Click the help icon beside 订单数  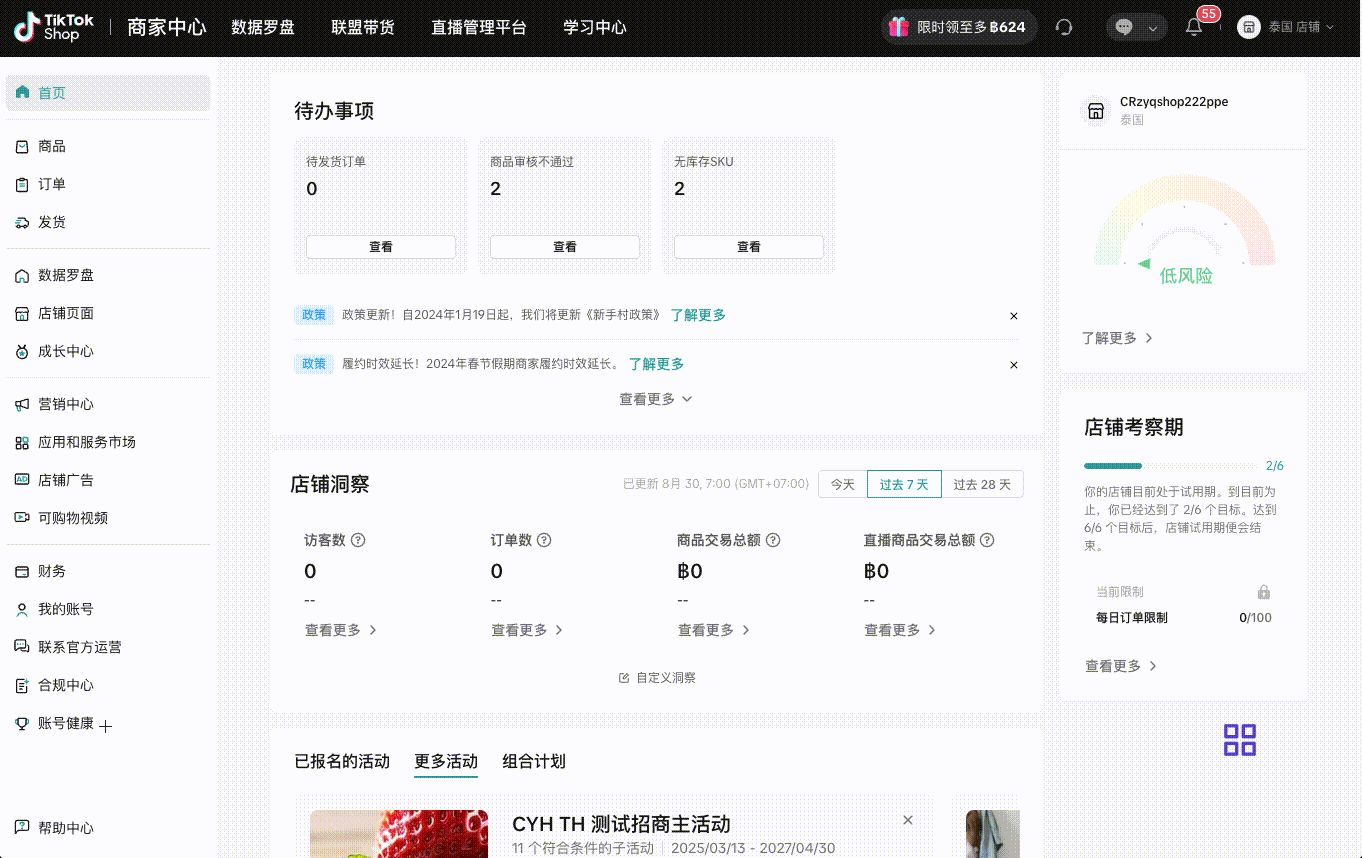click(544, 540)
